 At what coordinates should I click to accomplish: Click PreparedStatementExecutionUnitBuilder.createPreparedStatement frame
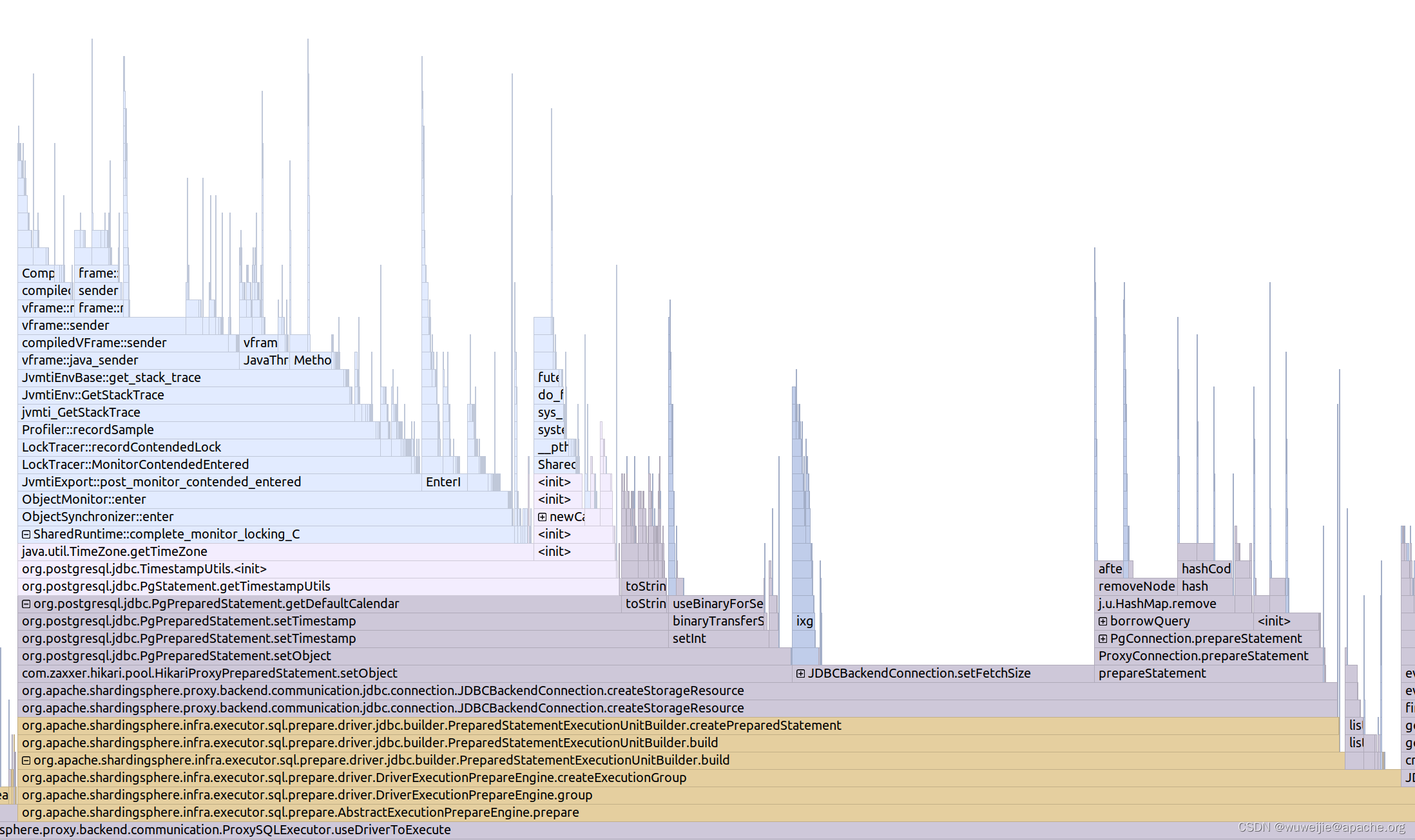[x=678, y=725]
